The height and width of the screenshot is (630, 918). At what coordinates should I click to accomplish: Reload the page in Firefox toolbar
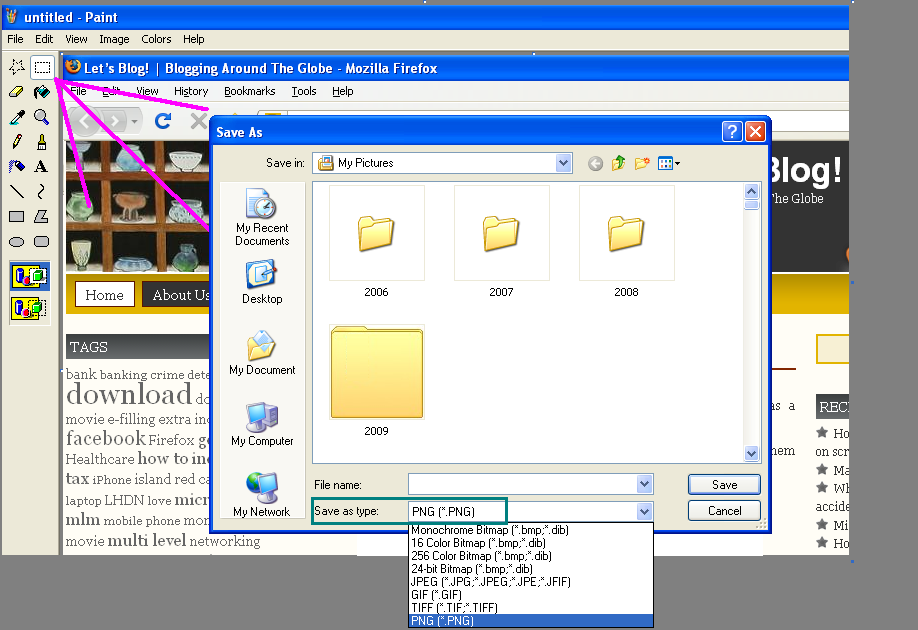click(163, 121)
